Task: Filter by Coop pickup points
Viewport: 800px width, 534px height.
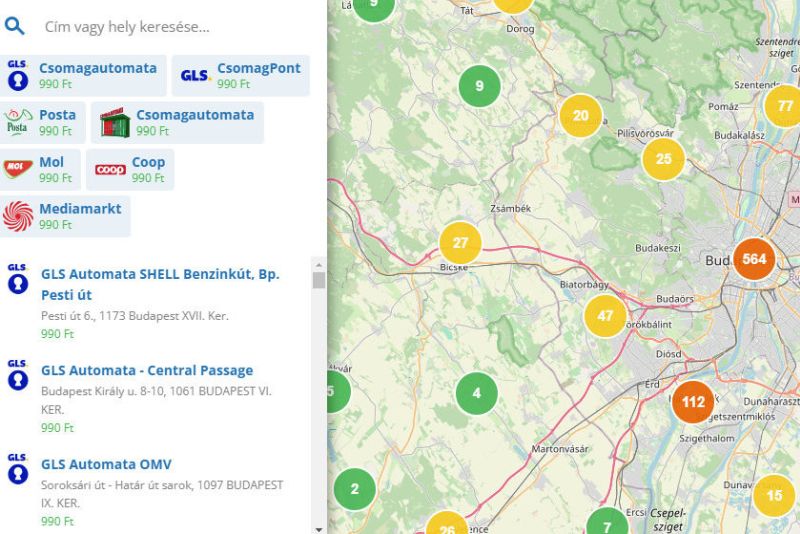Action: click(130, 169)
